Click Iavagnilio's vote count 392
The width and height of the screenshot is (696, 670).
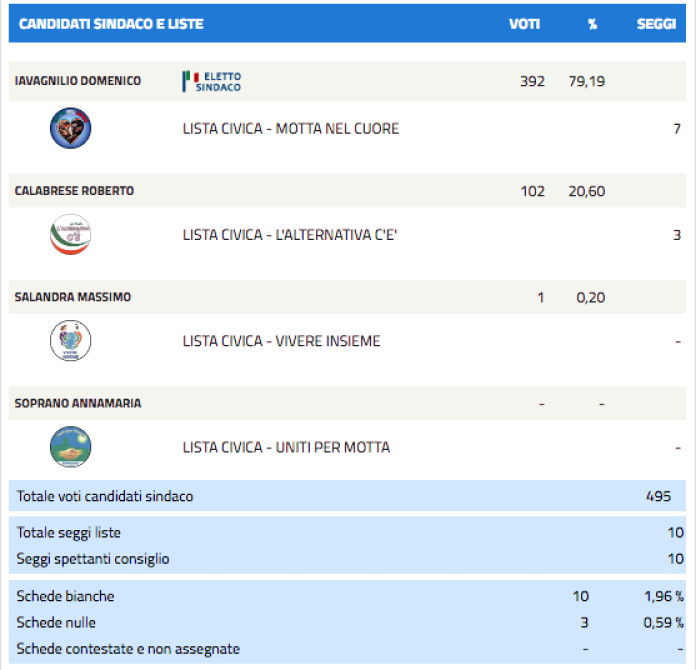coord(532,81)
